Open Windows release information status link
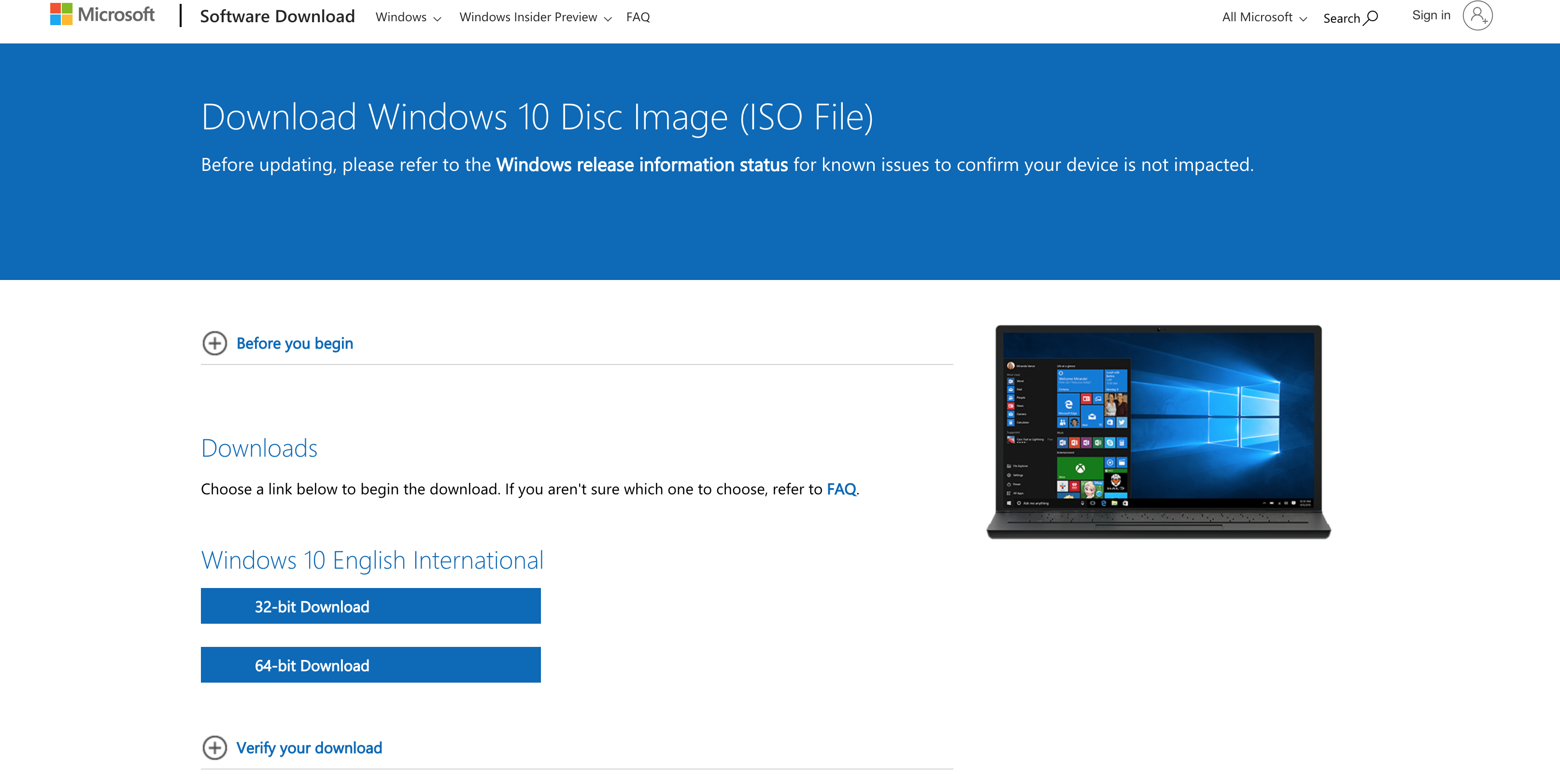Screen dimensions: 1560x784 click(642, 165)
